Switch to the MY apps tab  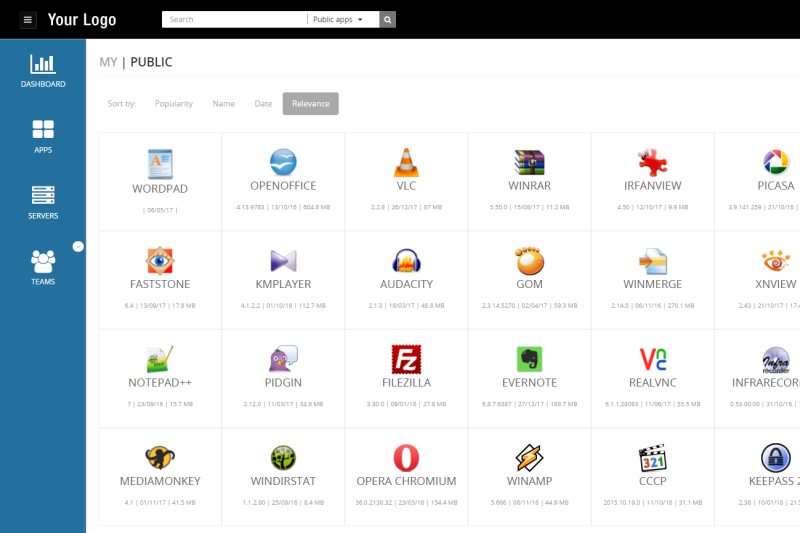(x=108, y=62)
